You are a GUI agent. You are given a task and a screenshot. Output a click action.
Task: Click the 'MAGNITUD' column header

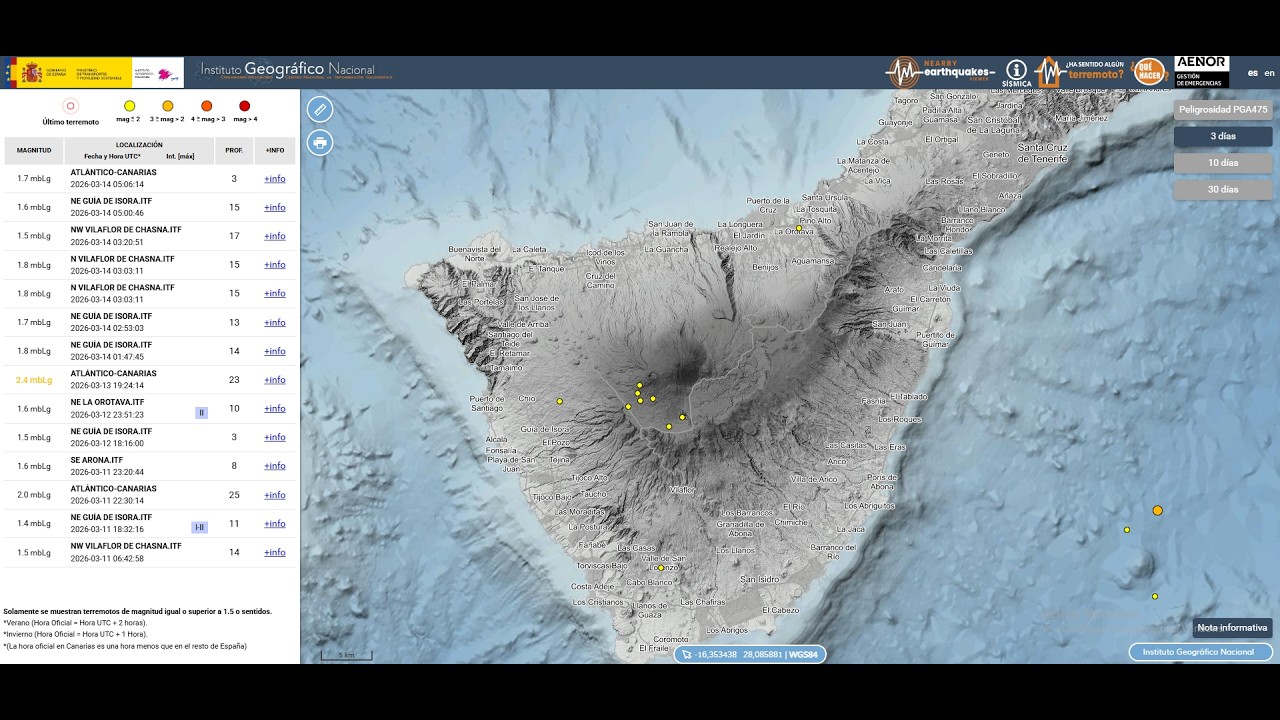[x=34, y=150]
